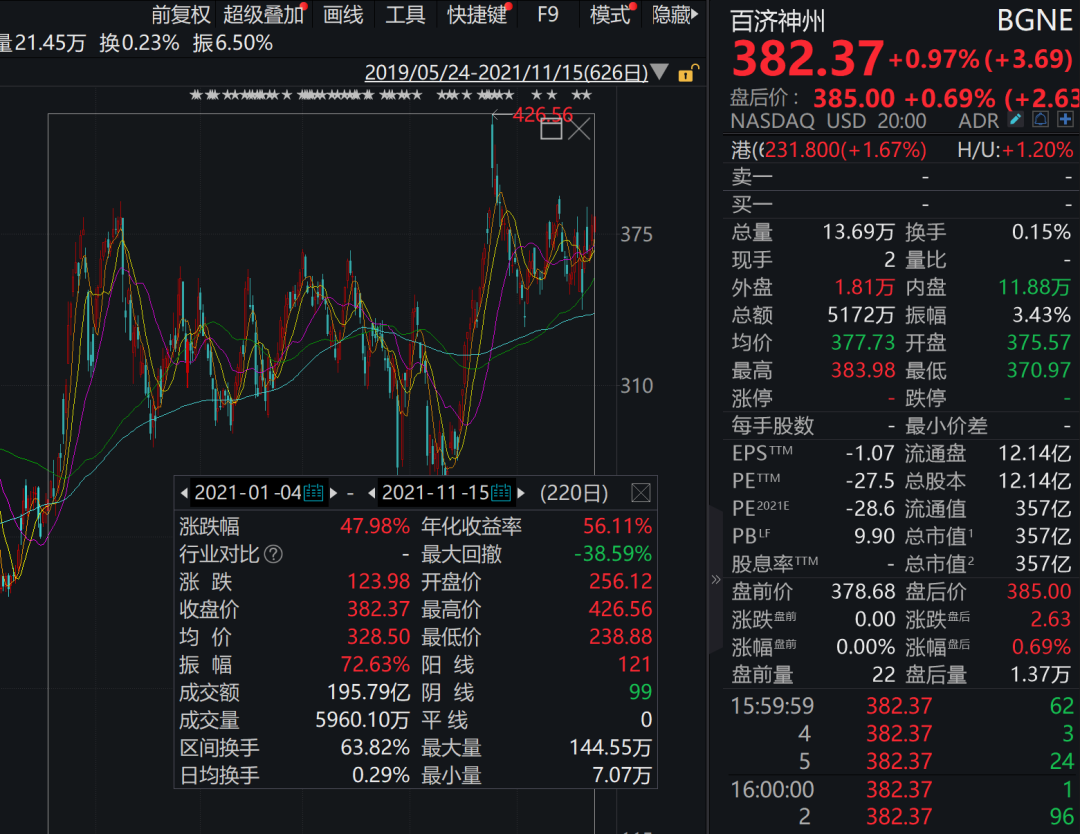1080x834 pixels.
Task: Click the 前复权 button
Action: coord(181,15)
